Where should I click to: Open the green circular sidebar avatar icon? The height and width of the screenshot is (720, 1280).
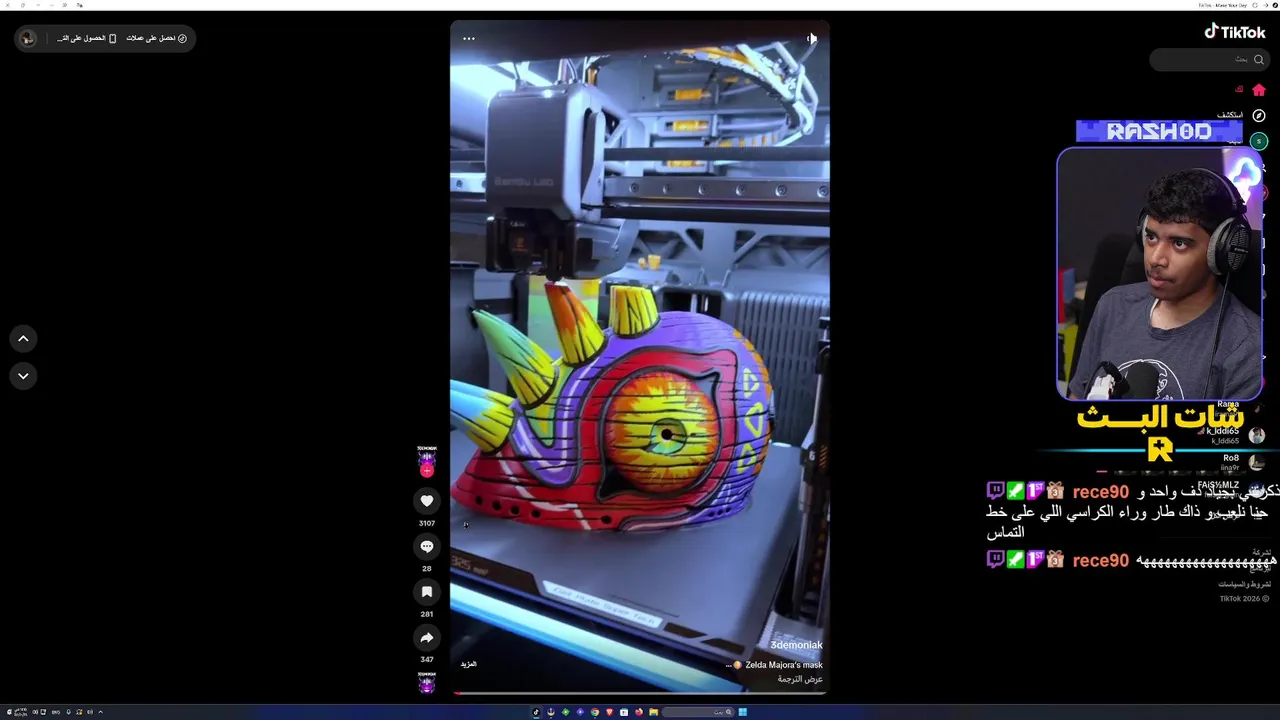(1259, 141)
